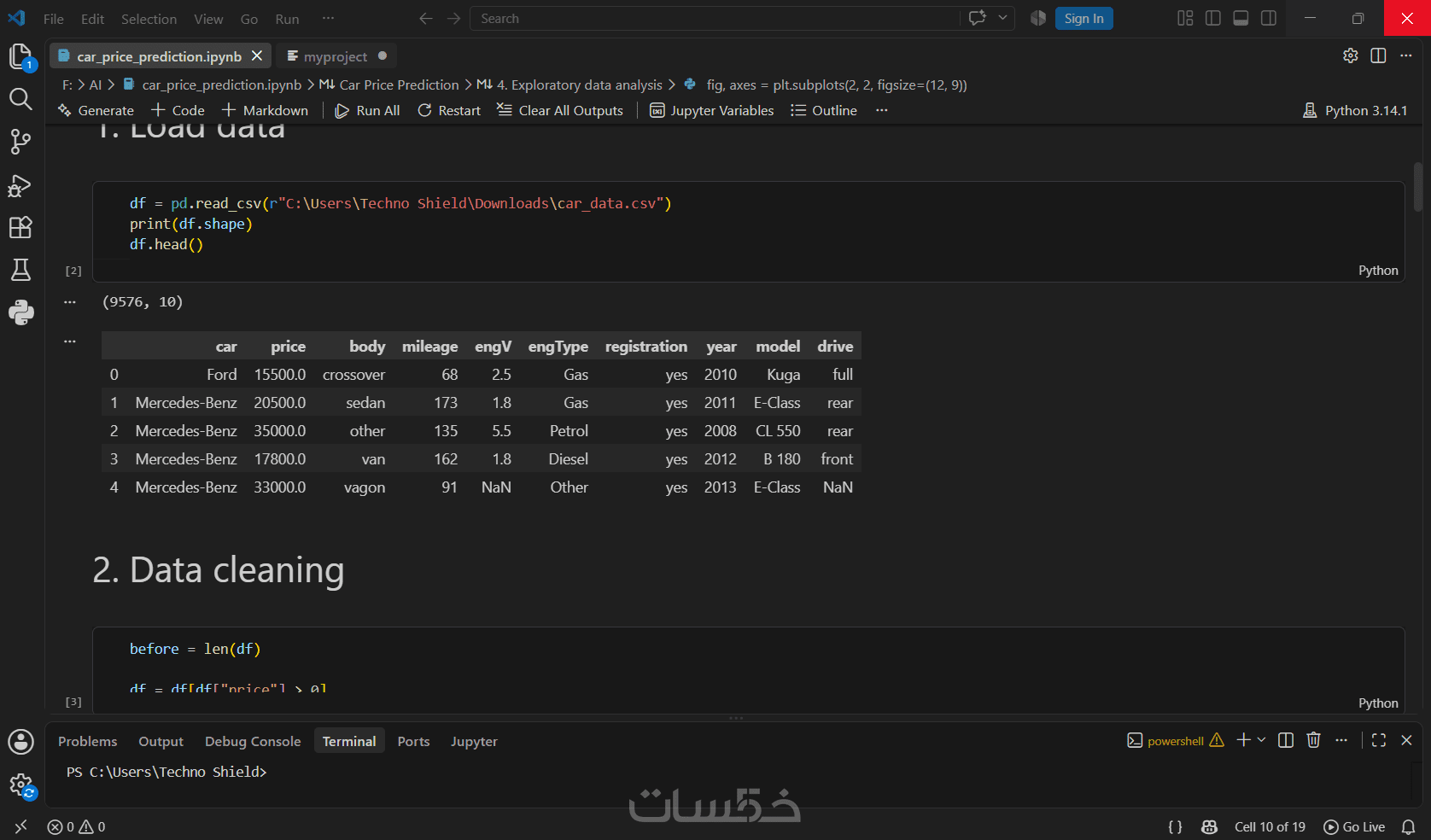Switch to Problems panel tab

(88, 741)
